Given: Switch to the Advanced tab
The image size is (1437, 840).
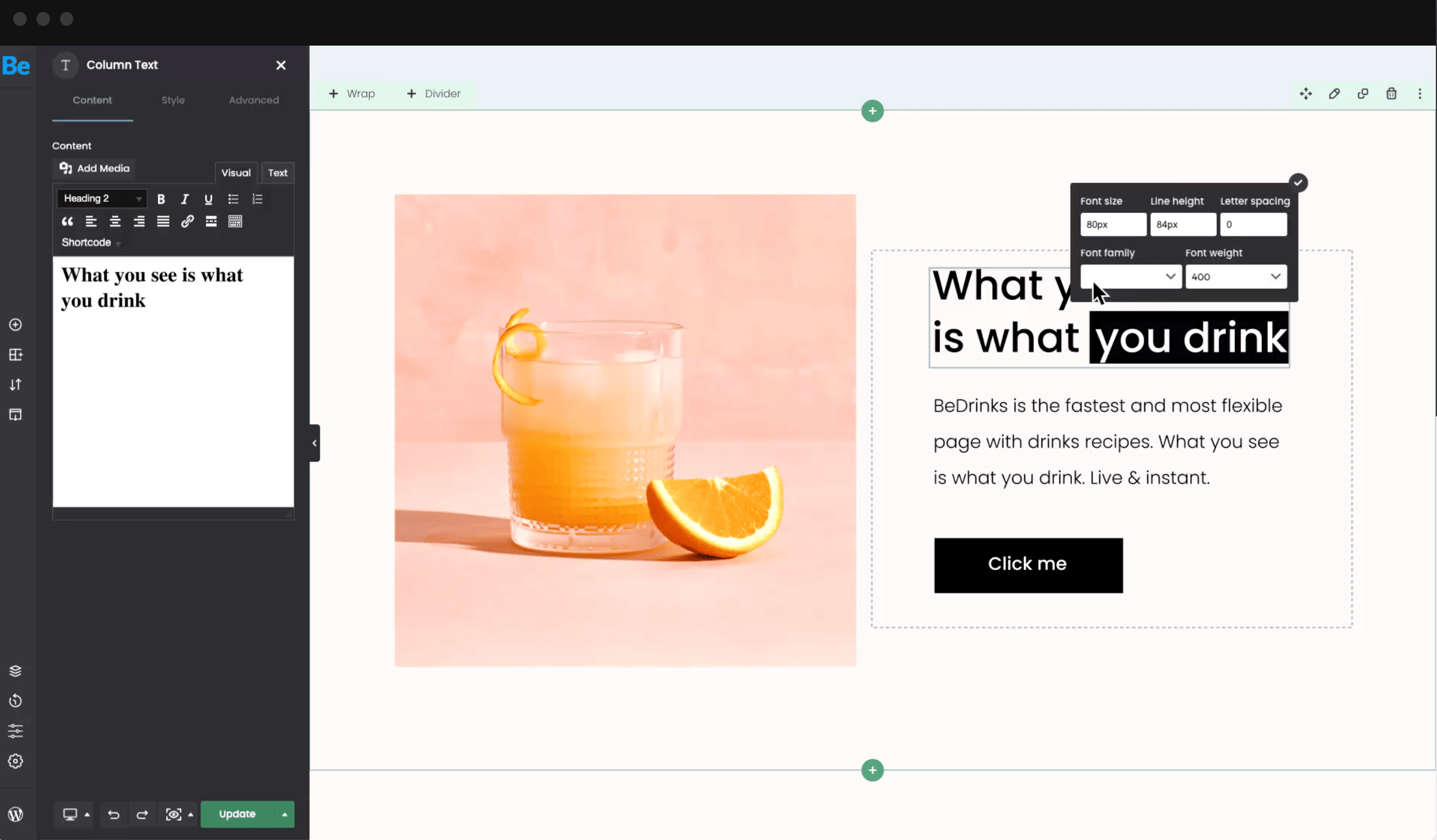Looking at the screenshot, I should tap(254, 100).
